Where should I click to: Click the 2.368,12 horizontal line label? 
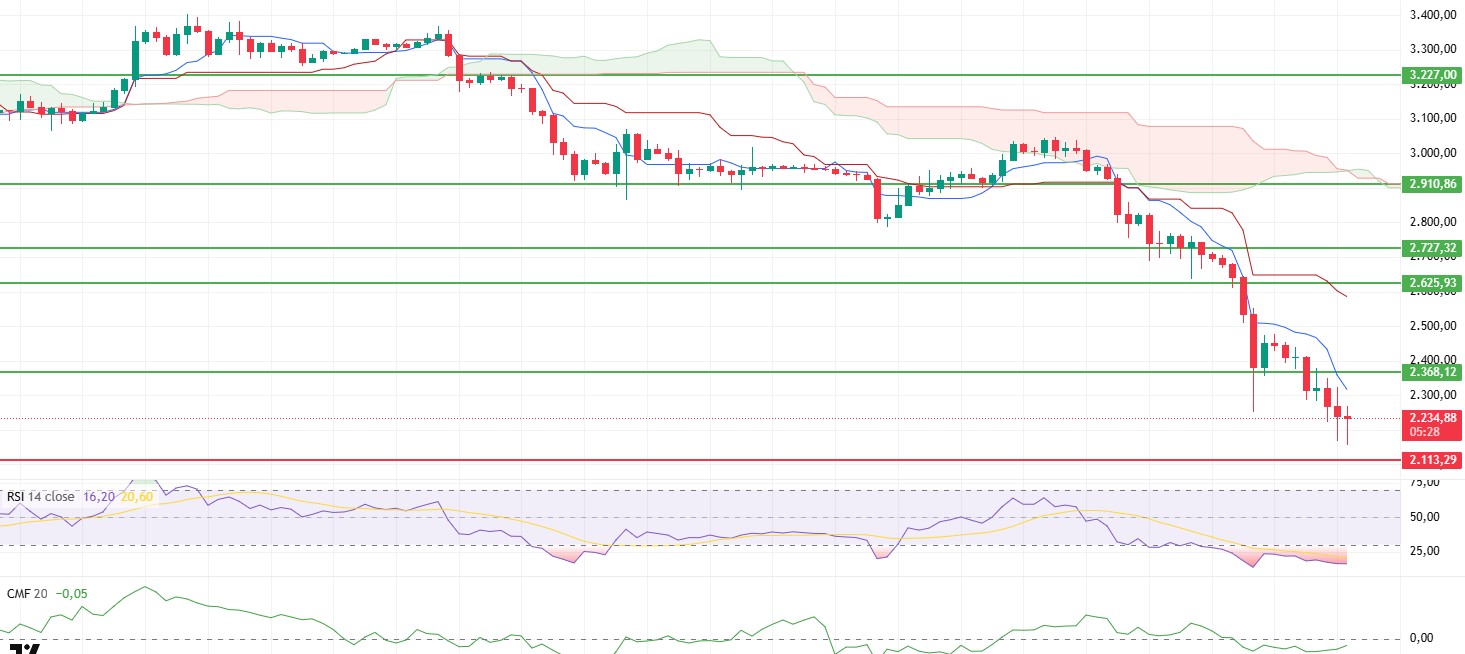point(1431,372)
